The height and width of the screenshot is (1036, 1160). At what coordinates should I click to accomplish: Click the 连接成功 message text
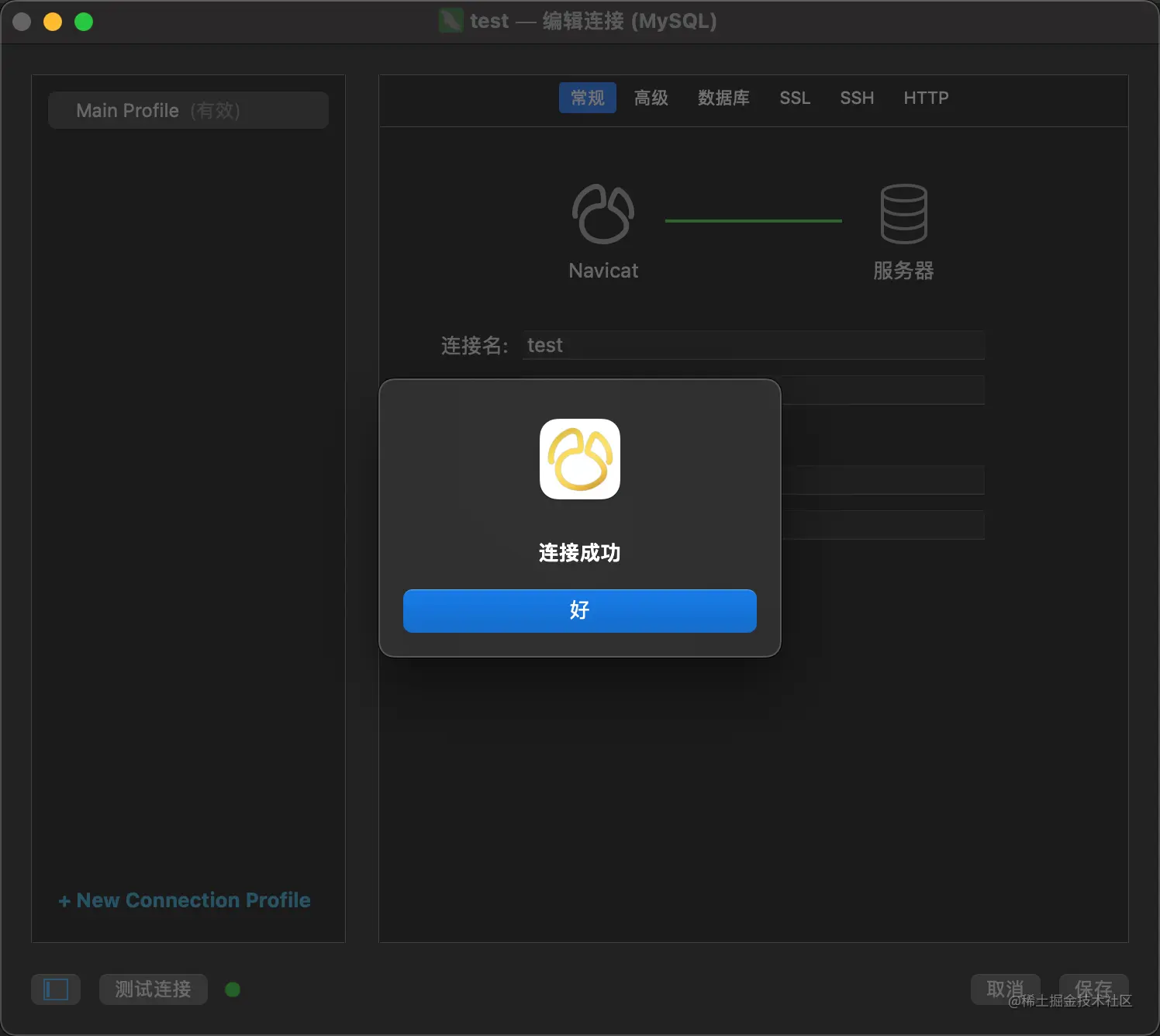point(579,553)
